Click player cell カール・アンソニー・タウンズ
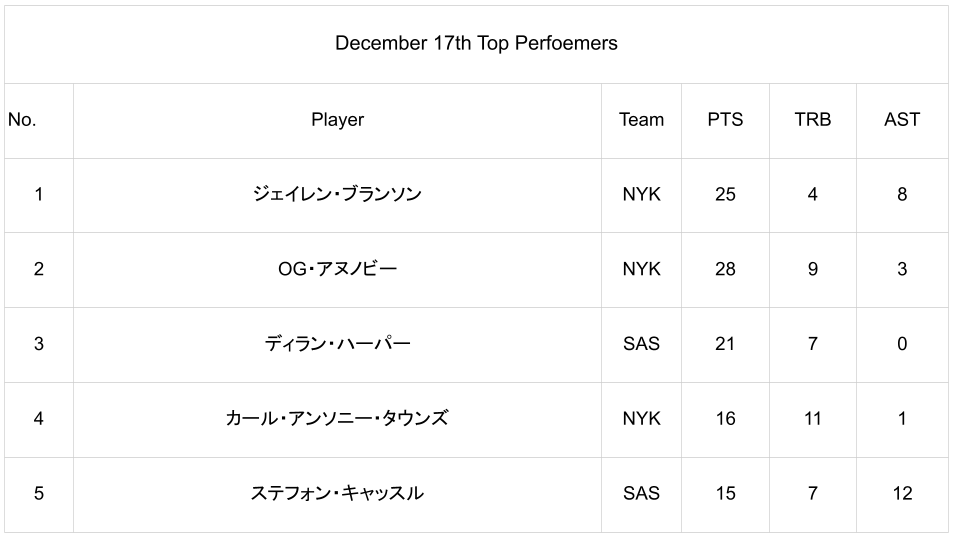The height and width of the screenshot is (540, 960). pos(337,418)
